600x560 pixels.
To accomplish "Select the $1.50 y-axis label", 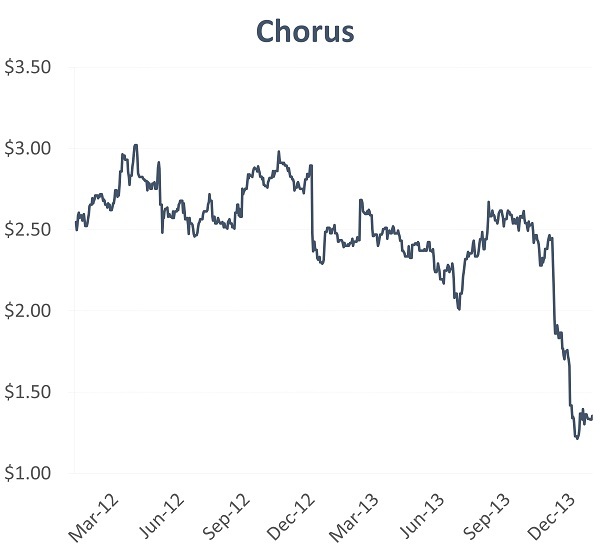I will [x=29, y=392].
